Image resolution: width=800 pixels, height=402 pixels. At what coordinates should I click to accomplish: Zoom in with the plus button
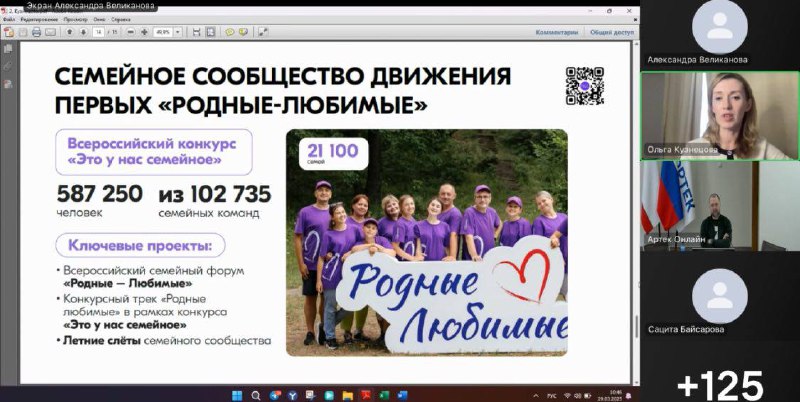(x=144, y=32)
